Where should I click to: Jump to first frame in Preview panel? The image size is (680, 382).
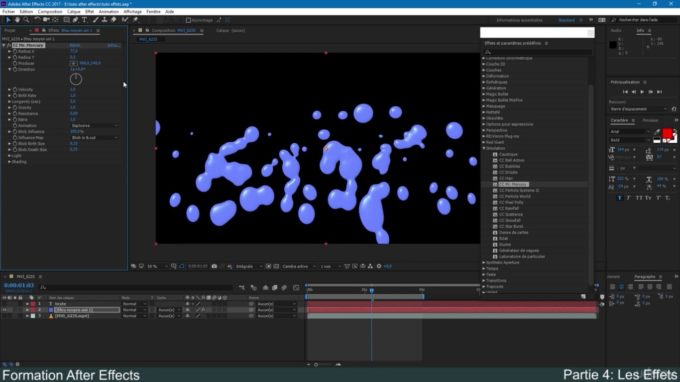pos(625,92)
